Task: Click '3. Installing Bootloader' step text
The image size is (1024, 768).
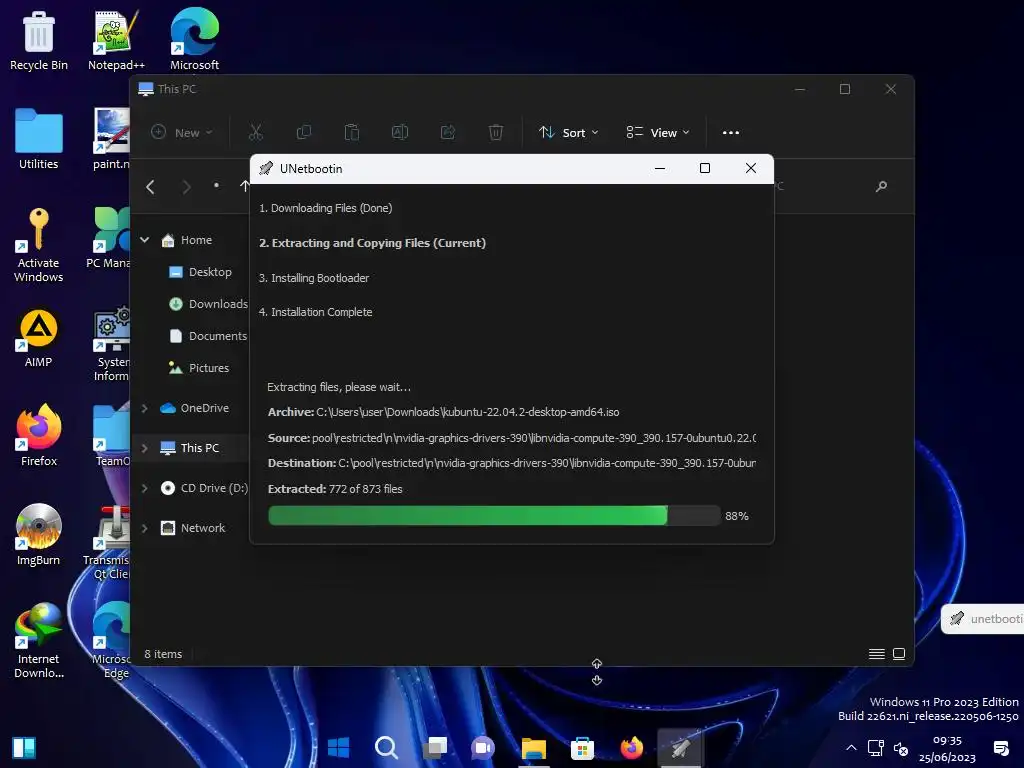Action: tap(313, 278)
